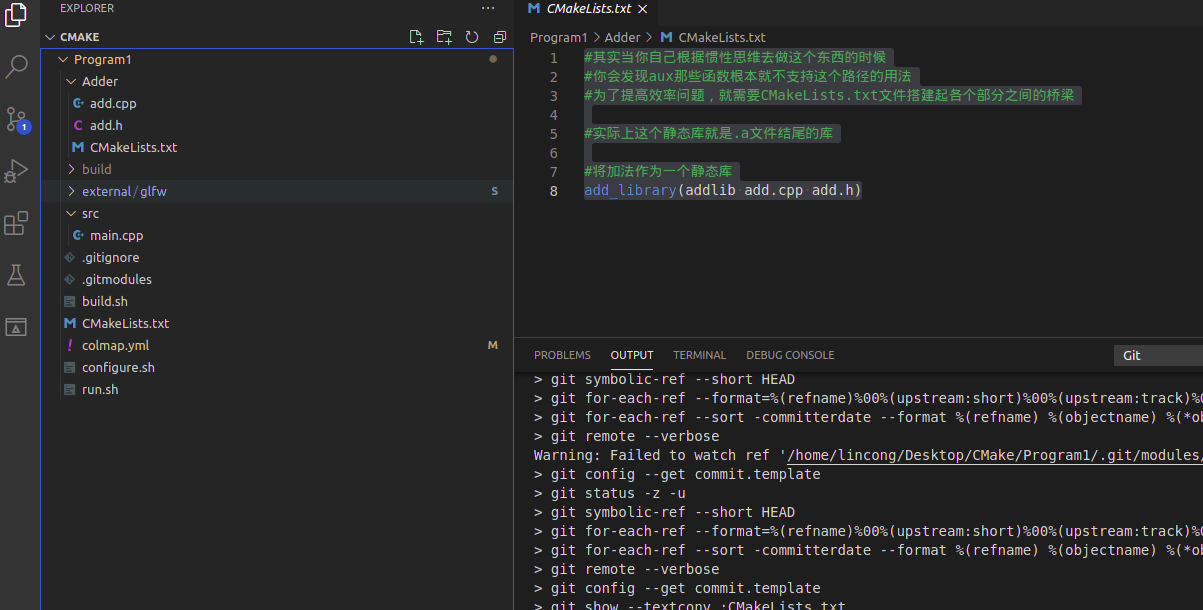Collapse the Adder folder
Screen dimensions: 1203x610
point(72,81)
